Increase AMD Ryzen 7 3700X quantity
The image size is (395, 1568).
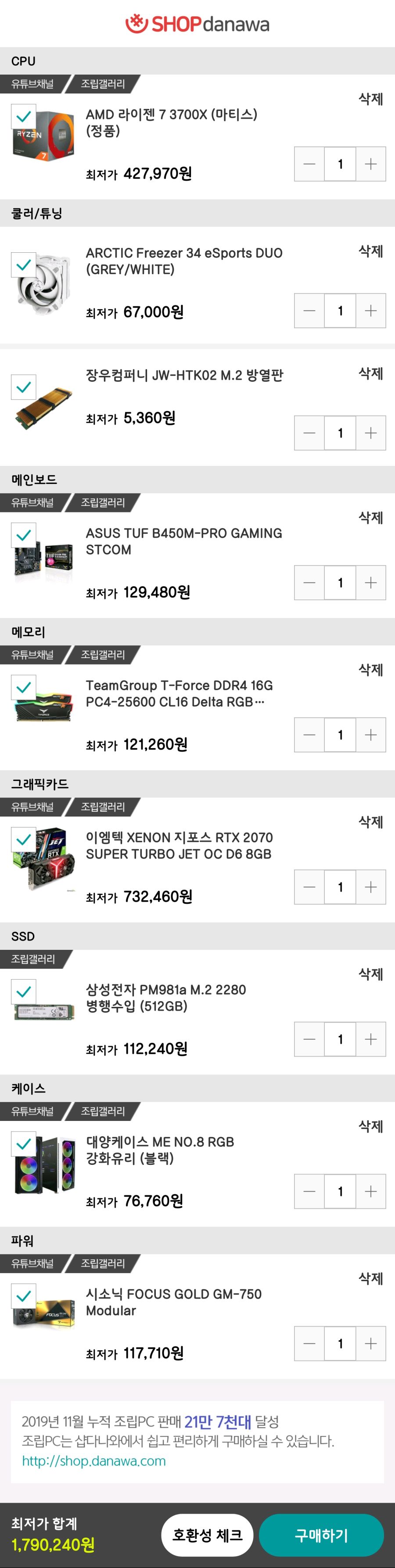370,165
